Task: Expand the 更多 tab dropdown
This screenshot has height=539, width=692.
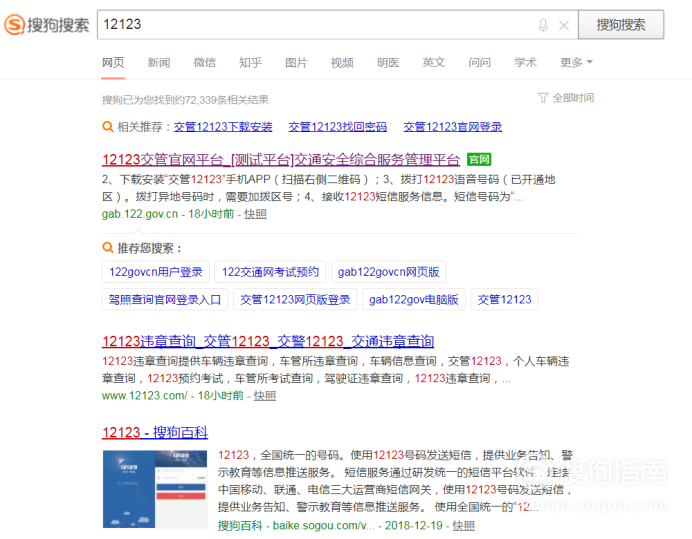Action: pos(576,62)
